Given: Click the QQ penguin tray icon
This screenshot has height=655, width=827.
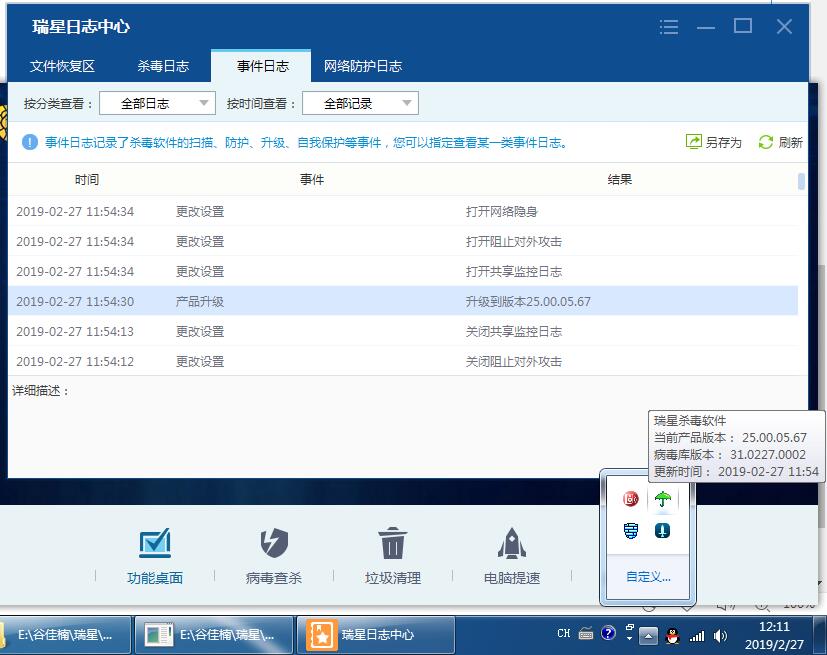Looking at the screenshot, I should click(x=672, y=635).
